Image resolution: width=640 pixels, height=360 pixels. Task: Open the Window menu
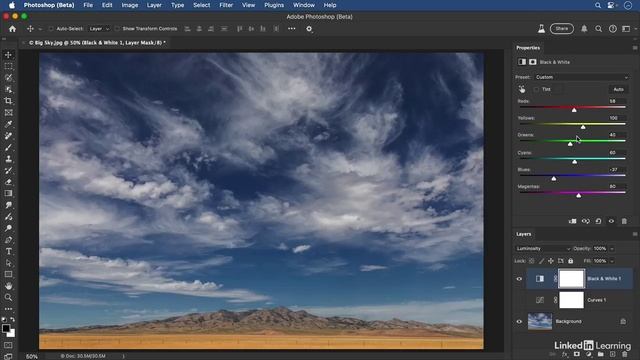pyautogui.click(x=304, y=5)
